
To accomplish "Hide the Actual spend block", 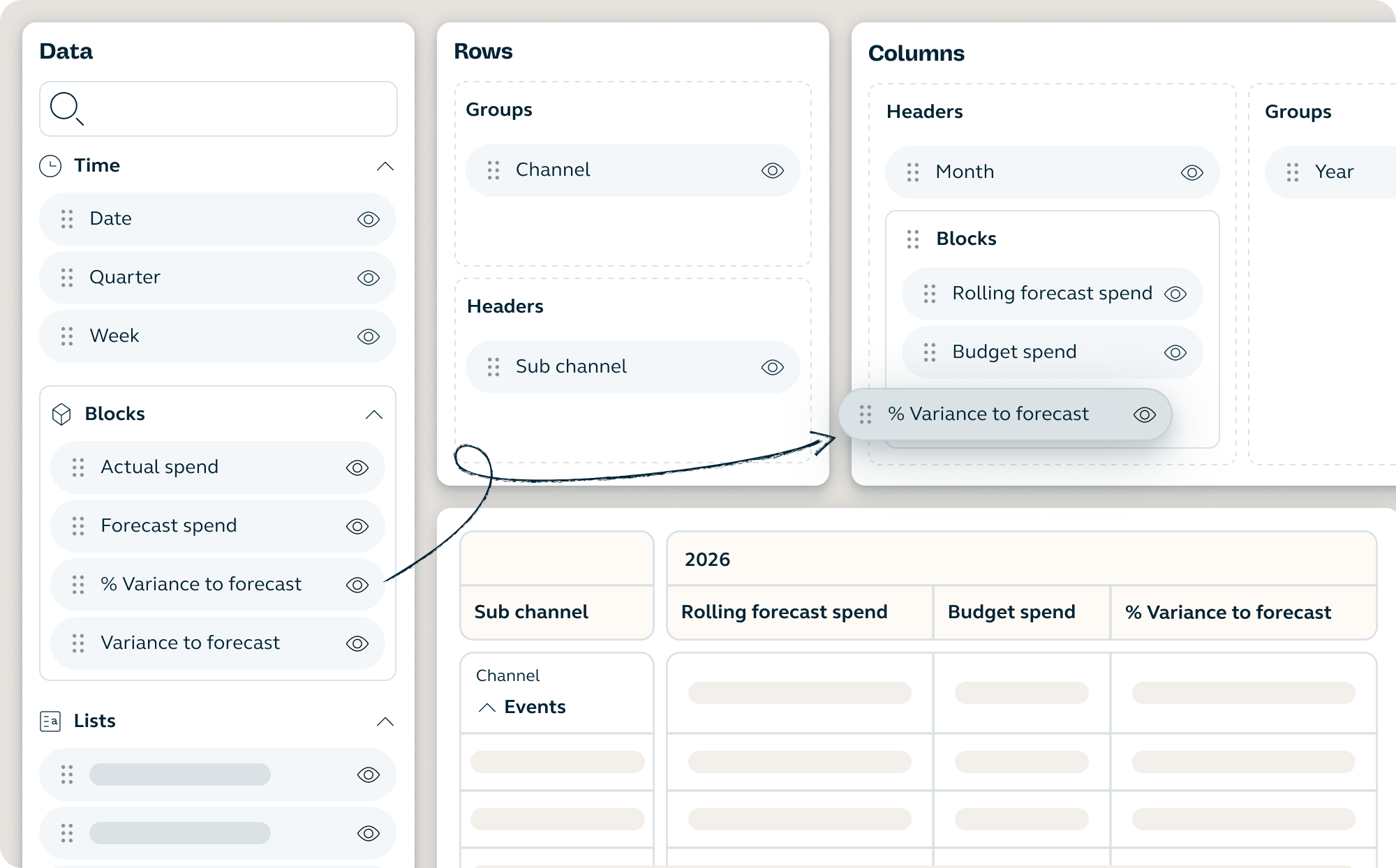I will (357, 467).
